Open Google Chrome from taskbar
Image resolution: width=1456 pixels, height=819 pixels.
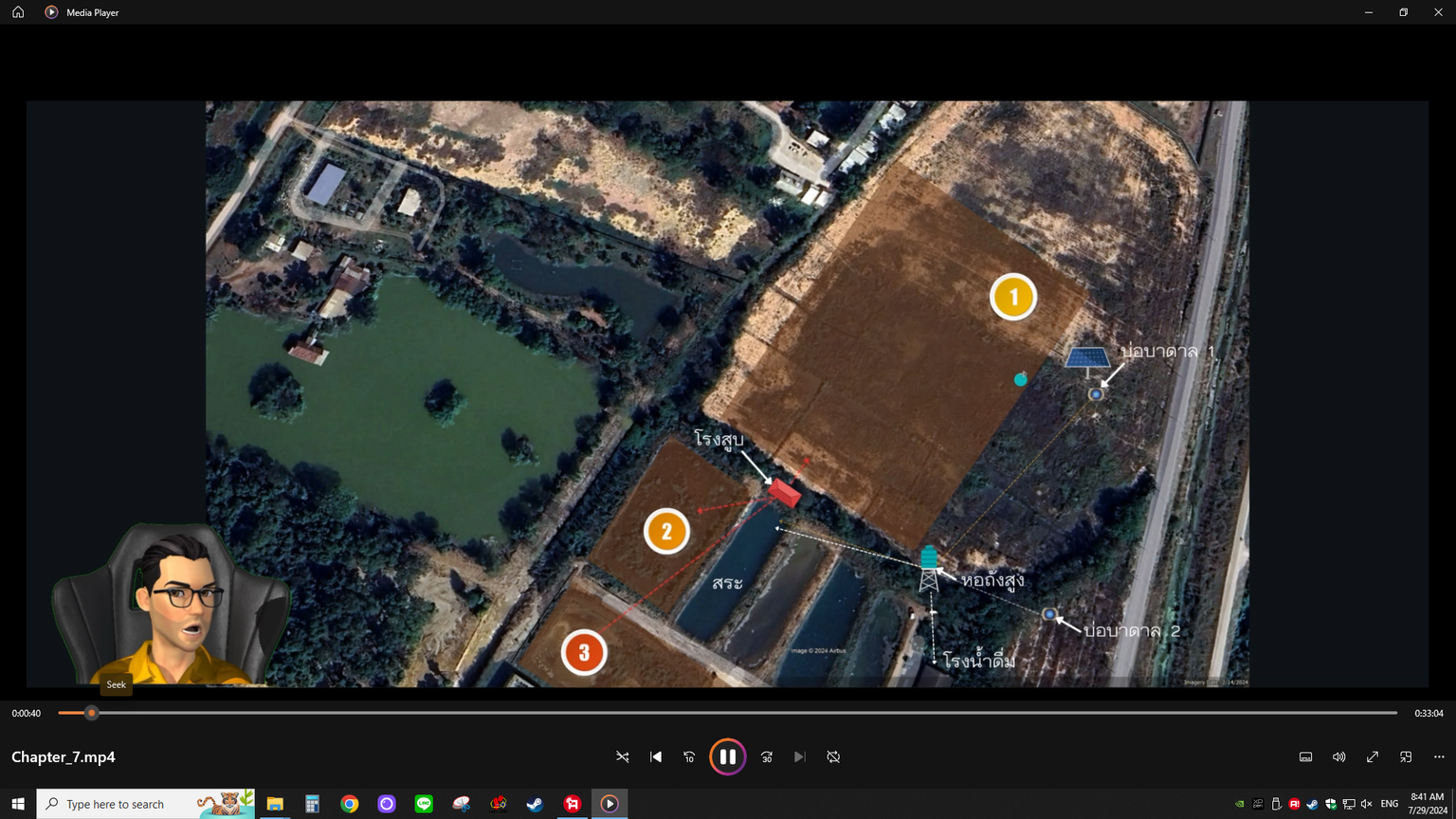point(350,804)
